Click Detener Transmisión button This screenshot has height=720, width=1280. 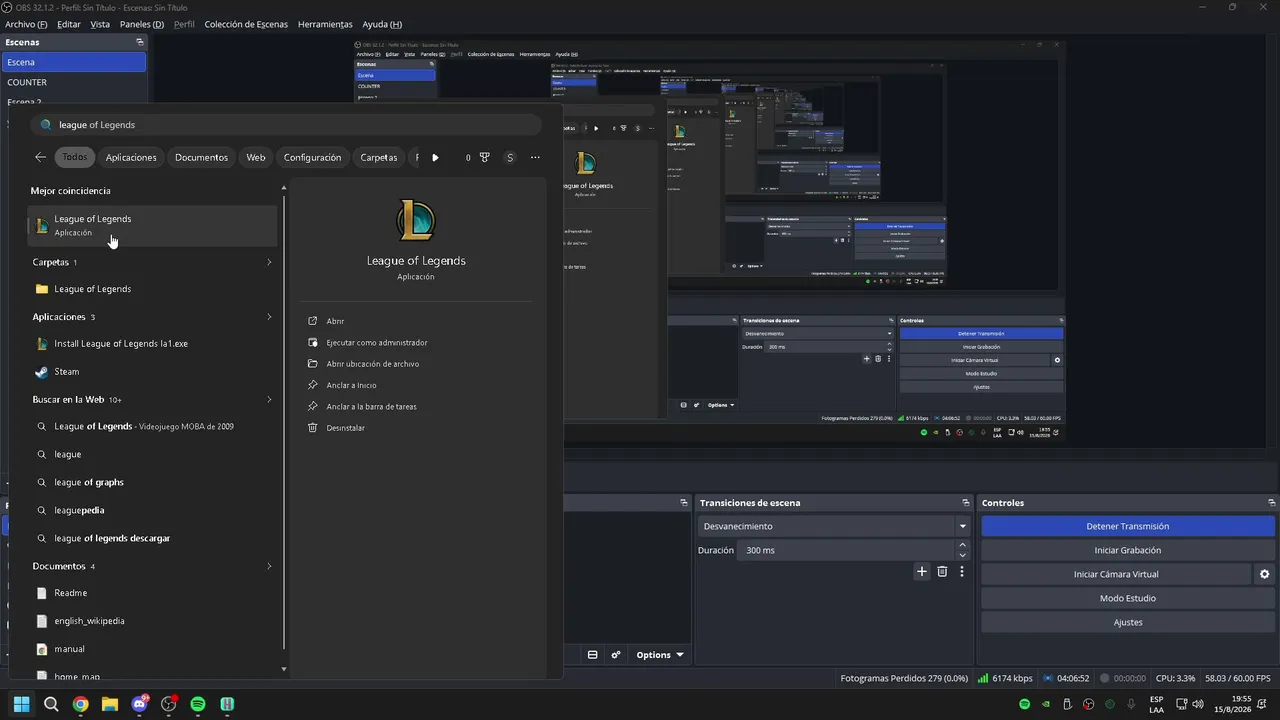(x=1128, y=526)
